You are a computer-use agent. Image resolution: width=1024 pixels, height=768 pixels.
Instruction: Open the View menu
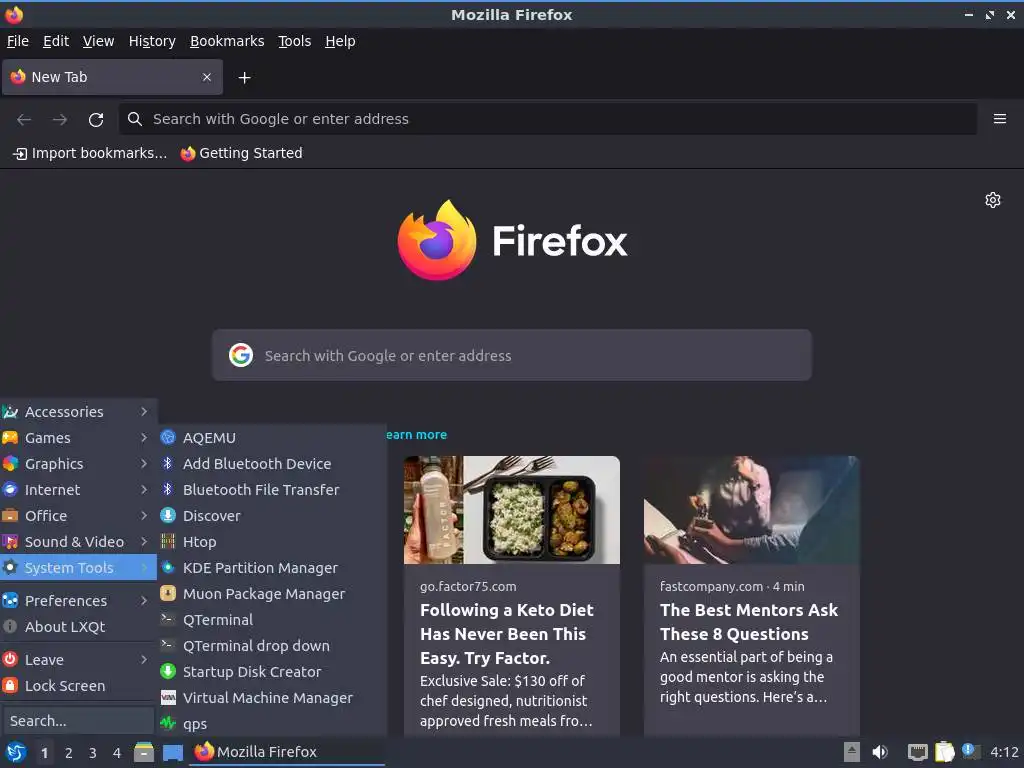coord(99,41)
